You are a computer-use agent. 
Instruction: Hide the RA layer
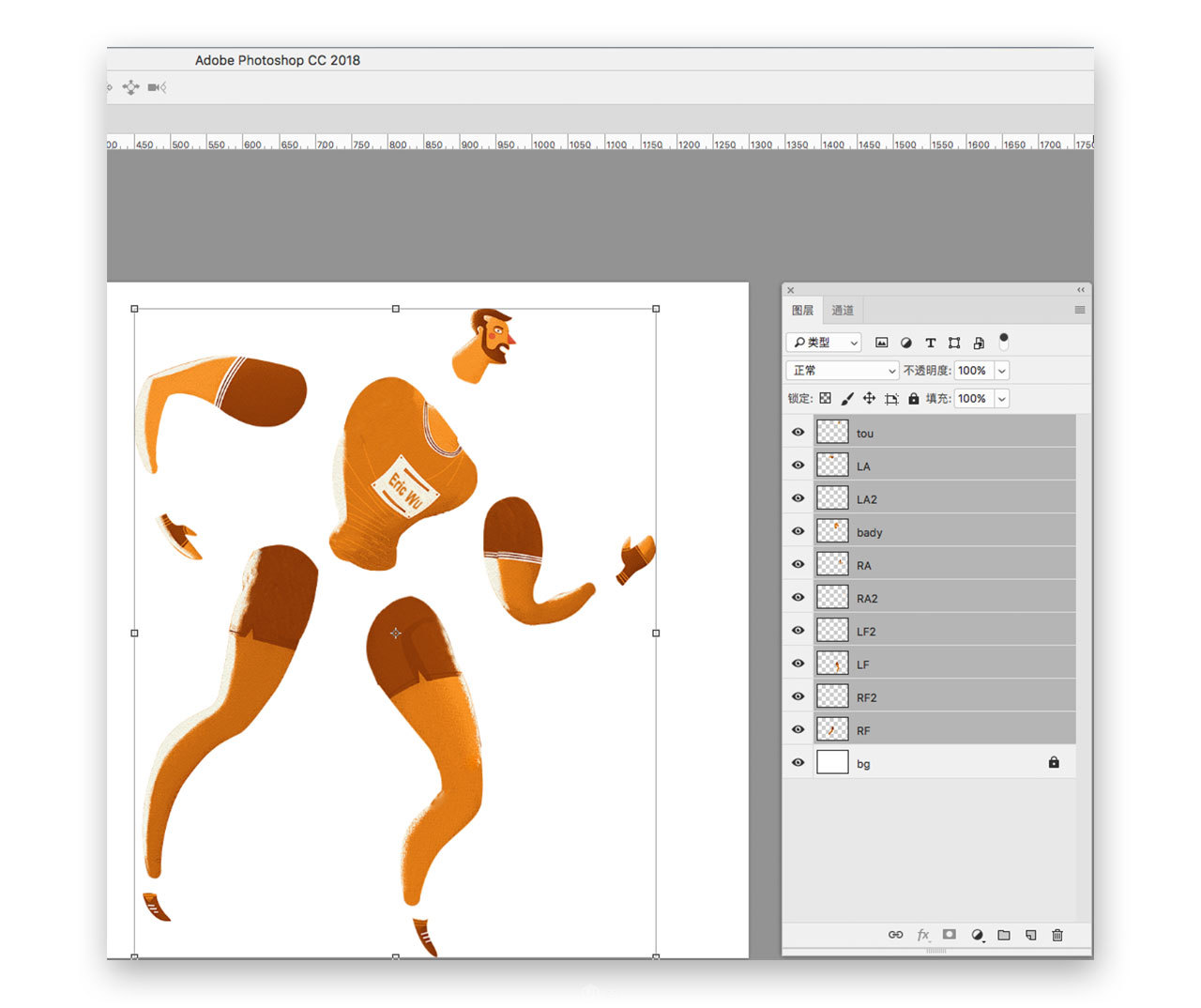coord(798,565)
